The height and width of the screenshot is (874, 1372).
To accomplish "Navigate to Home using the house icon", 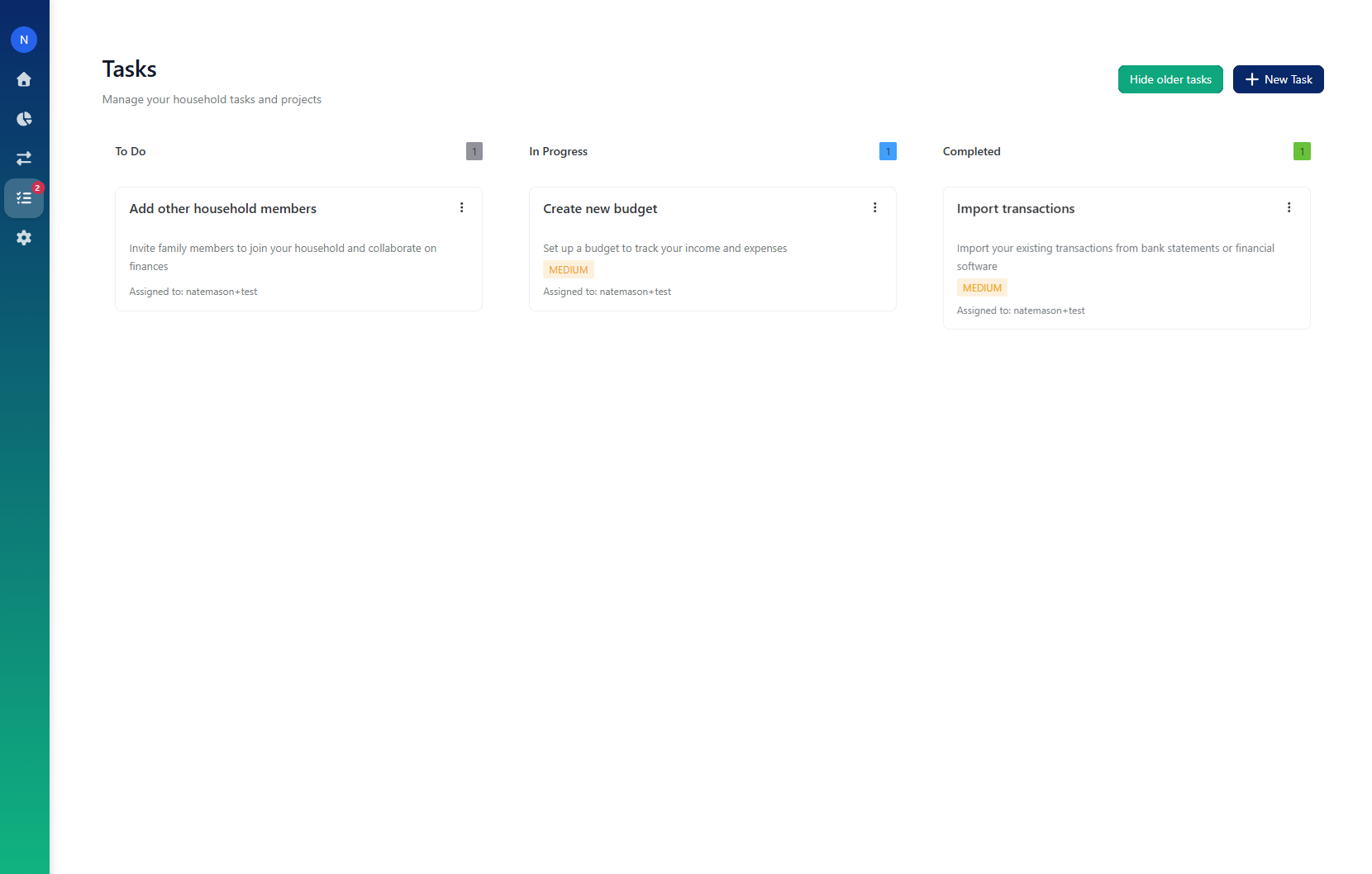I will pyautogui.click(x=24, y=78).
